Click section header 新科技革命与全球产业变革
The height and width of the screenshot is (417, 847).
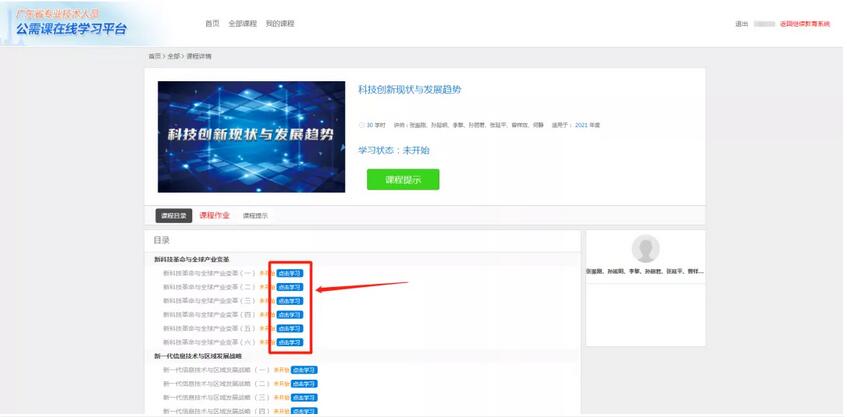point(192,260)
